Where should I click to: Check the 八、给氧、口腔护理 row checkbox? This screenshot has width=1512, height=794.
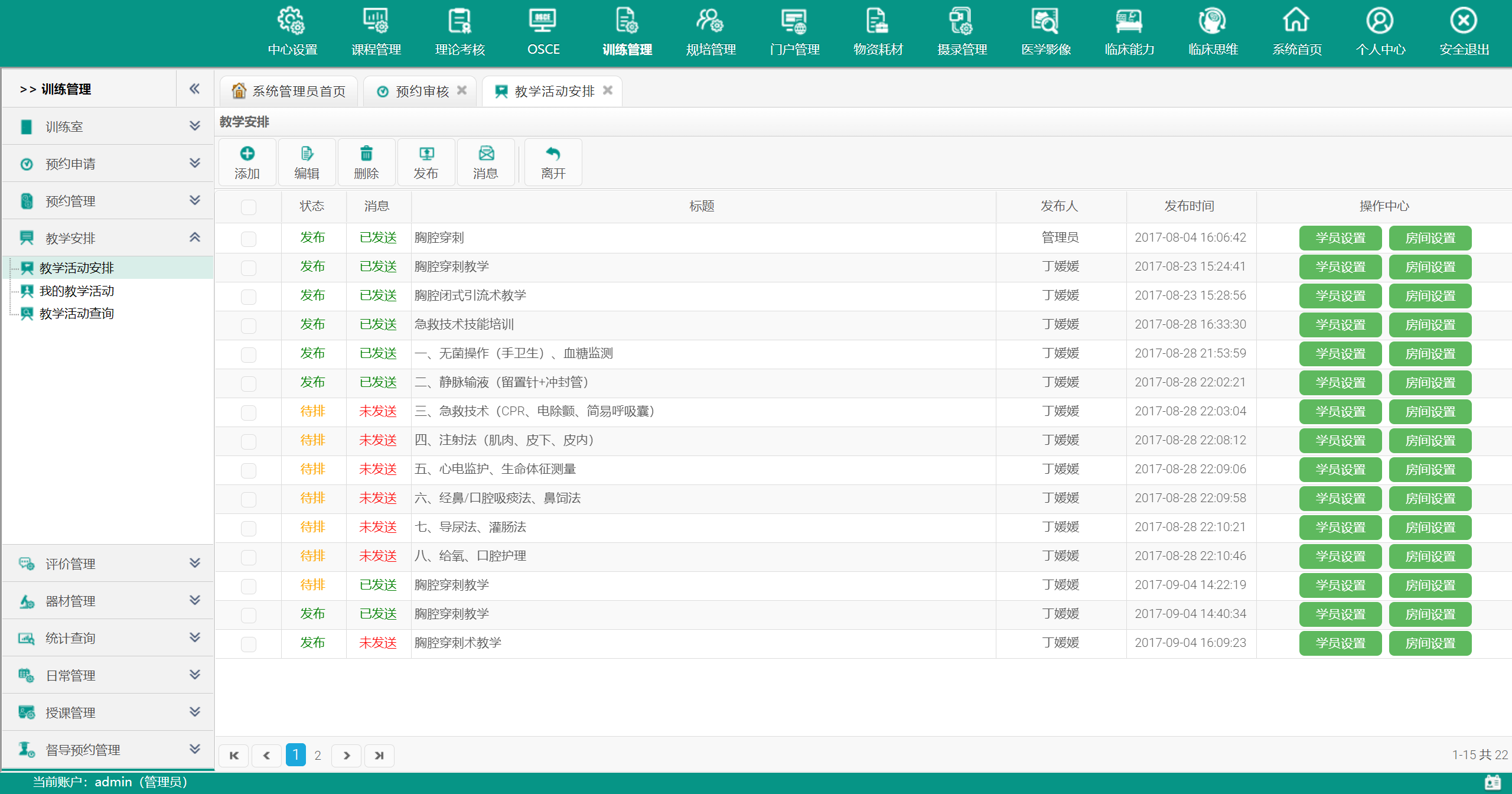[249, 557]
